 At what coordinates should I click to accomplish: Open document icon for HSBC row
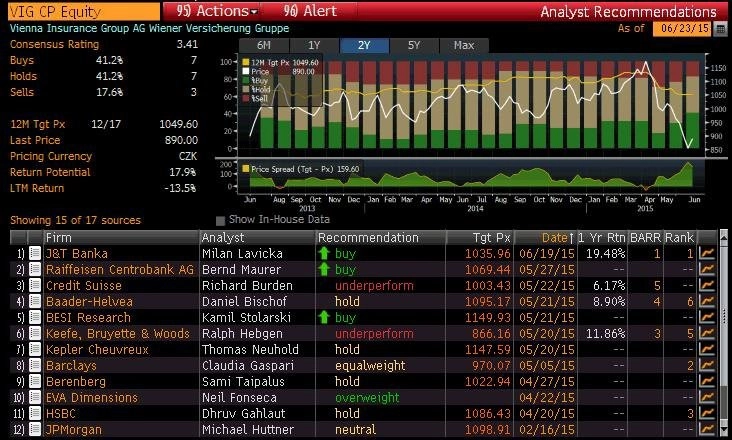[x=35, y=413]
